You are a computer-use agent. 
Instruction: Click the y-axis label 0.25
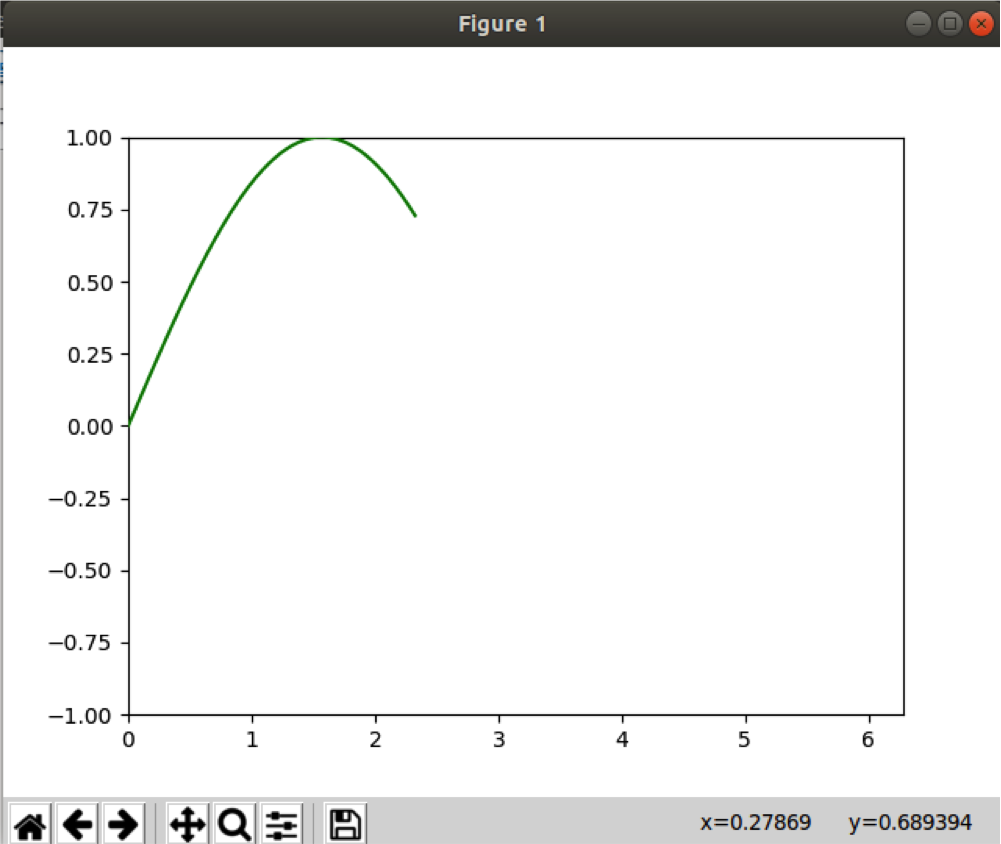[89, 355]
